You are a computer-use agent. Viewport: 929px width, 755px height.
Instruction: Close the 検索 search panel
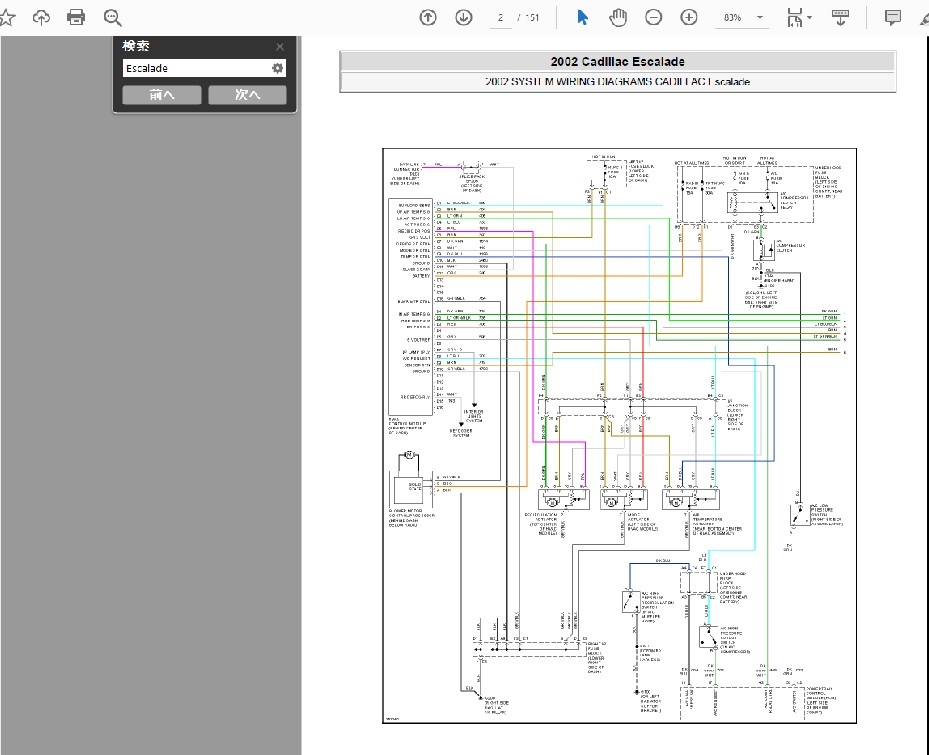(x=280, y=47)
